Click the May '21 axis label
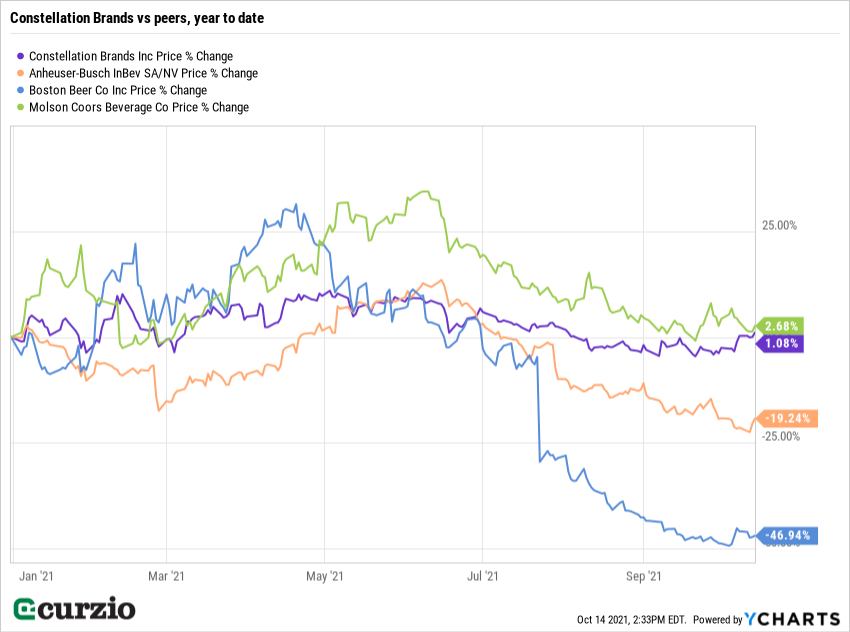Image resolution: width=850 pixels, height=632 pixels. click(324, 576)
